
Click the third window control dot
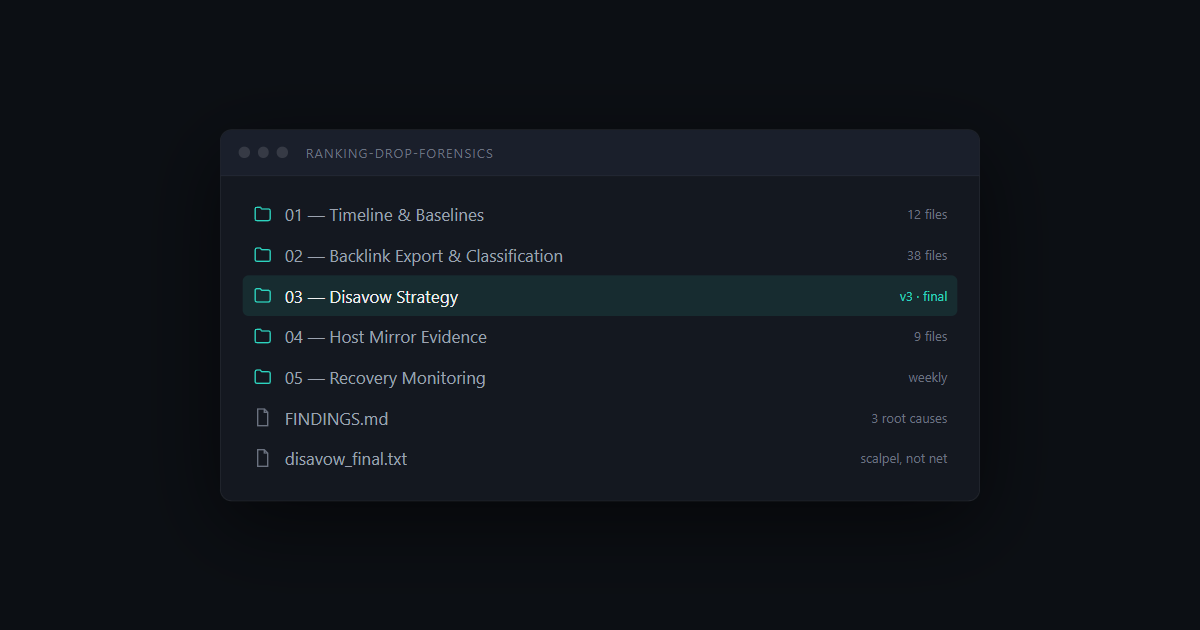click(282, 152)
